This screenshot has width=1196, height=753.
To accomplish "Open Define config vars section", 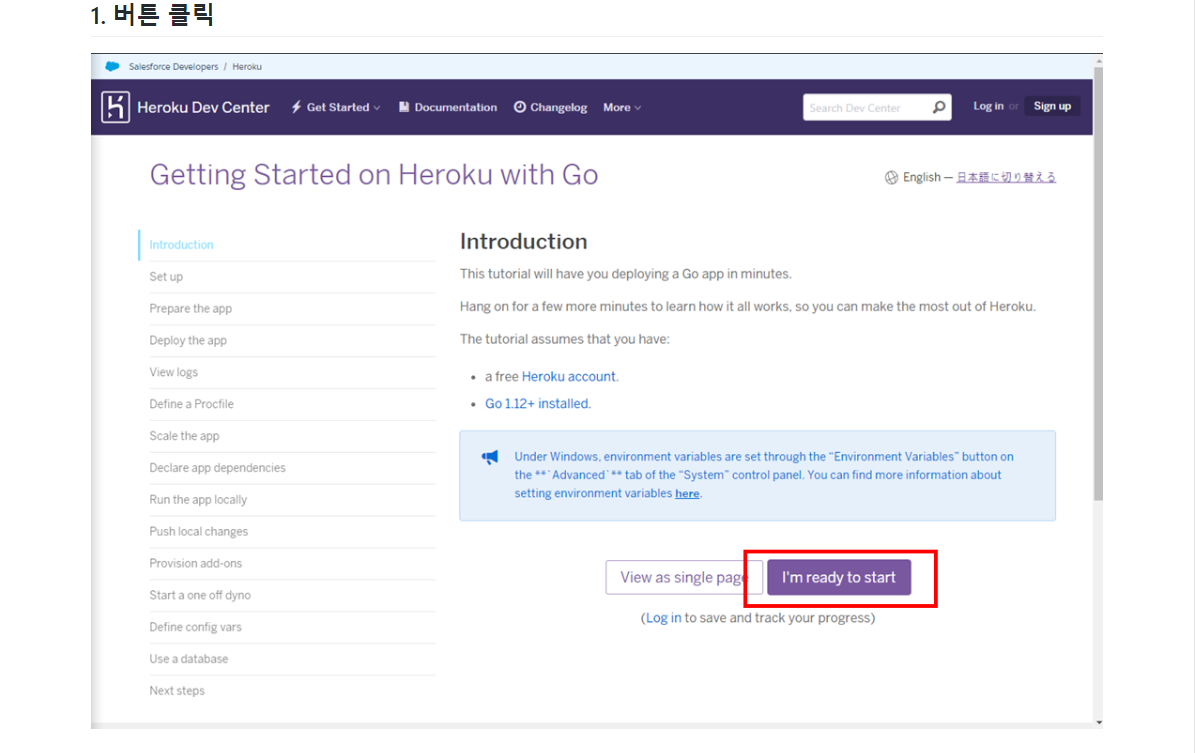I will 195,627.
